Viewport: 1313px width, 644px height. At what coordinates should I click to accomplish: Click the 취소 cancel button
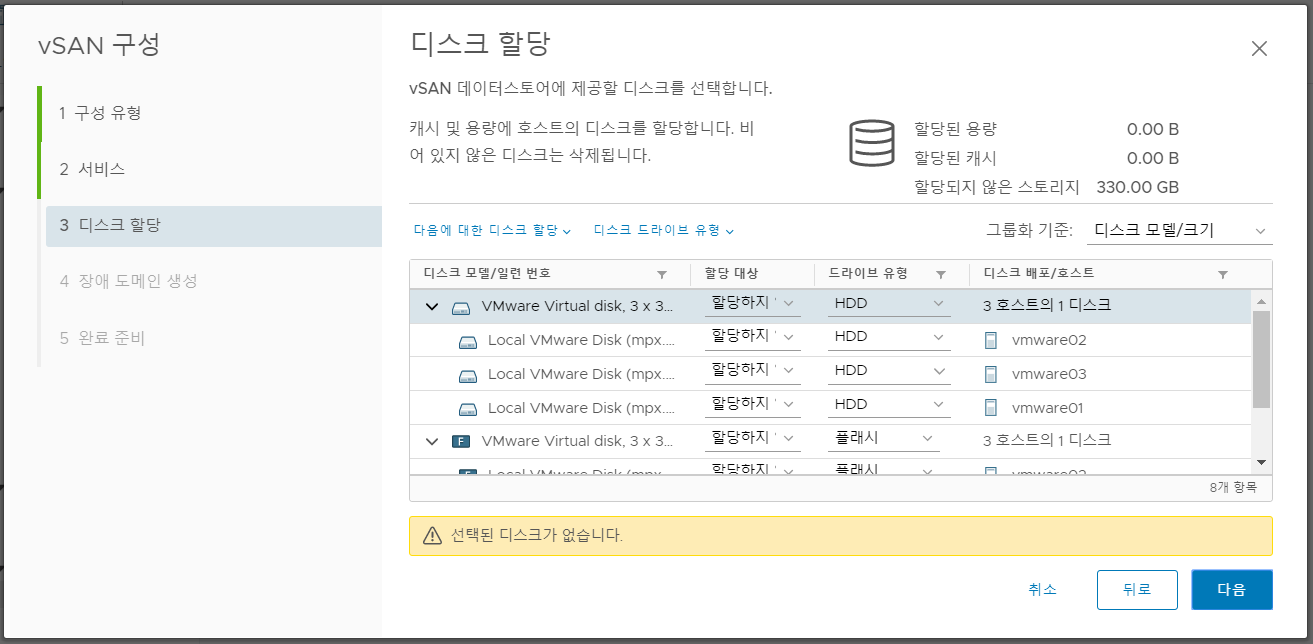click(x=1042, y=590)
